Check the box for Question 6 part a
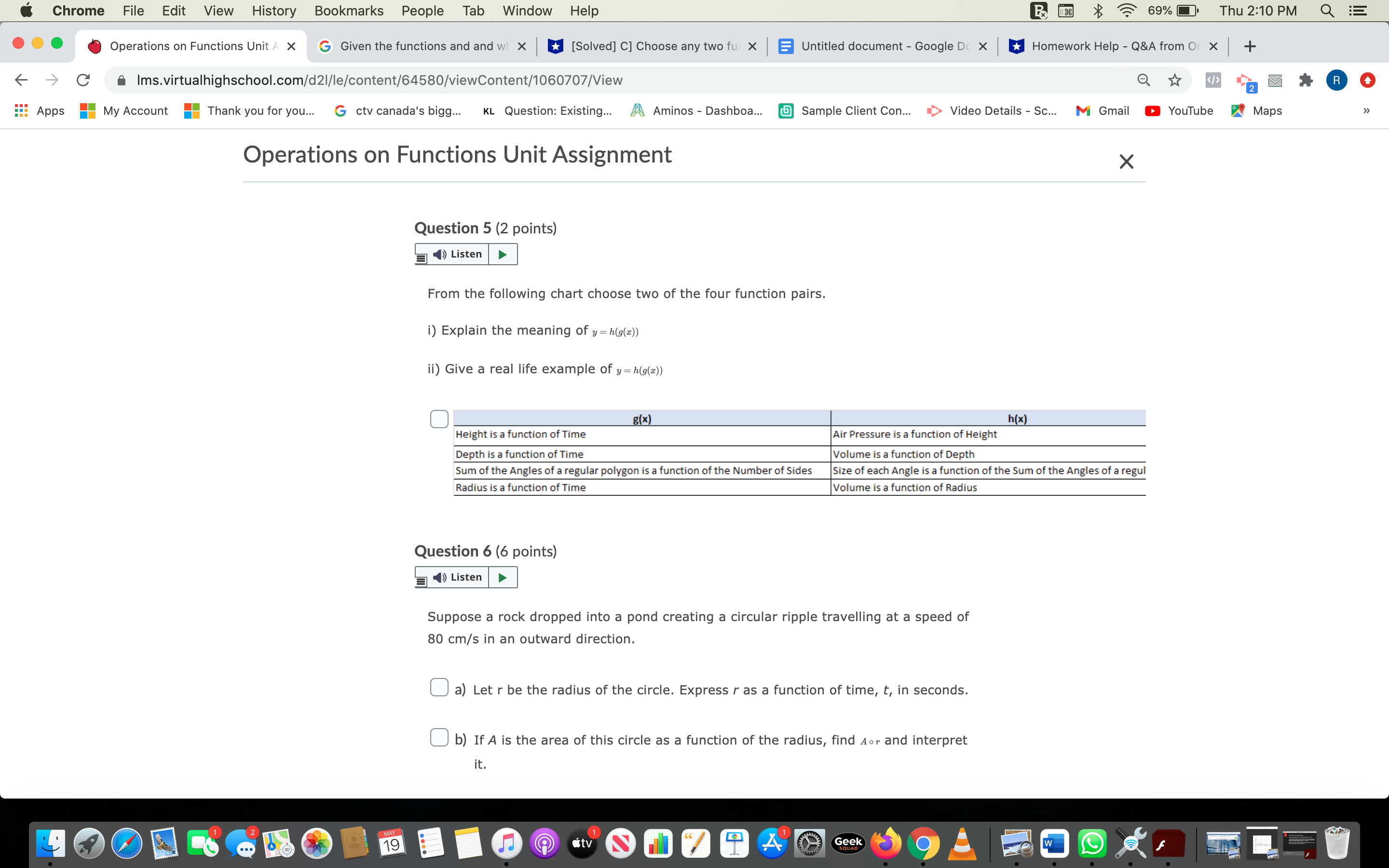This screenshot has width=1389, height=868. point(439,686)
